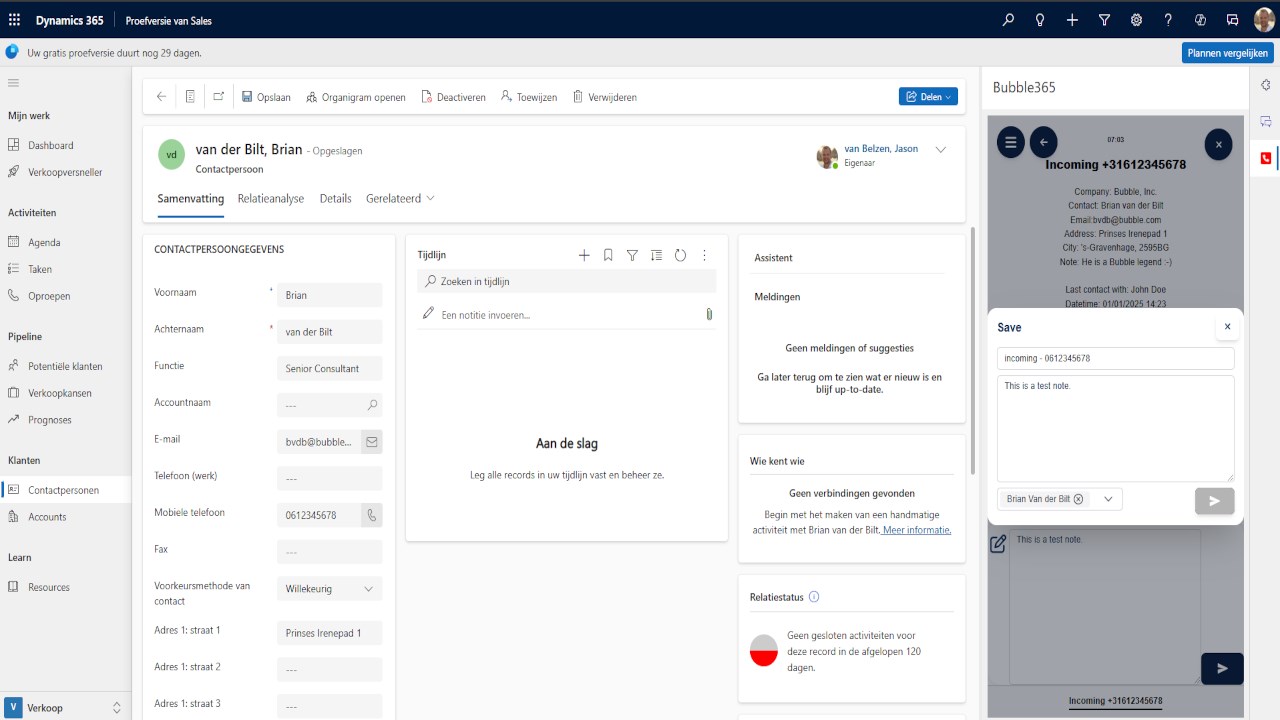Image resolution: width=1280 pixels, height=720 pixels.
Task: Switch to the Samenvatting tab
Action: click(x=191, y=199)
